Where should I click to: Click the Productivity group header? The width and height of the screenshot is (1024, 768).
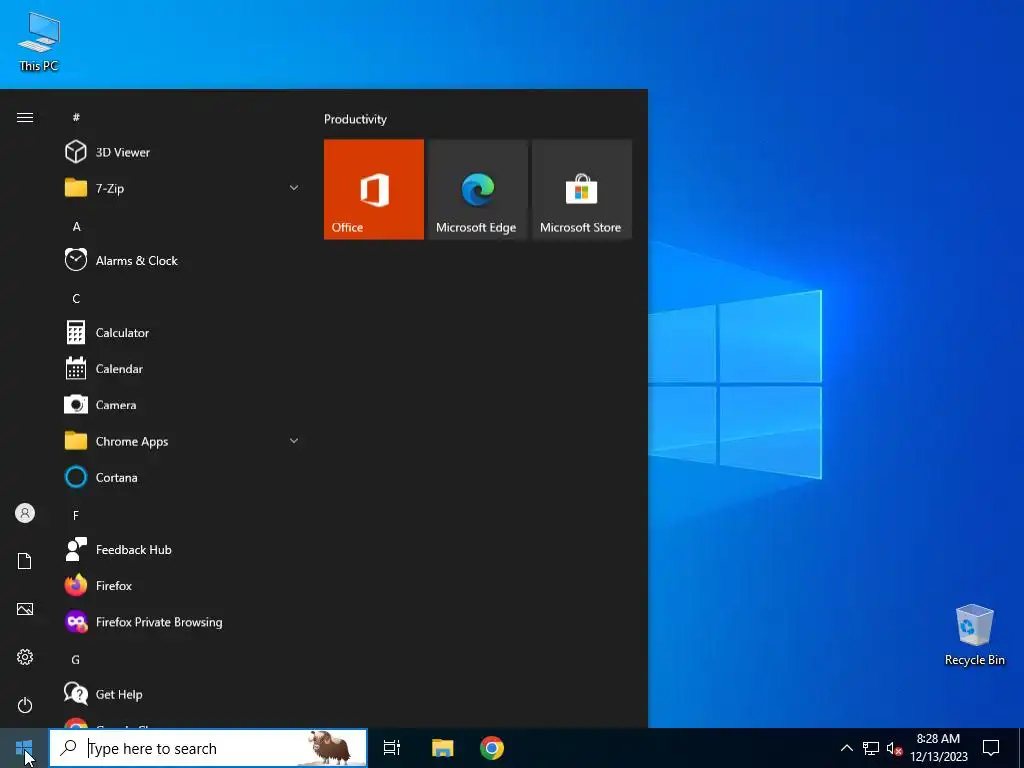pyautogui.click(x=355, y=119)
